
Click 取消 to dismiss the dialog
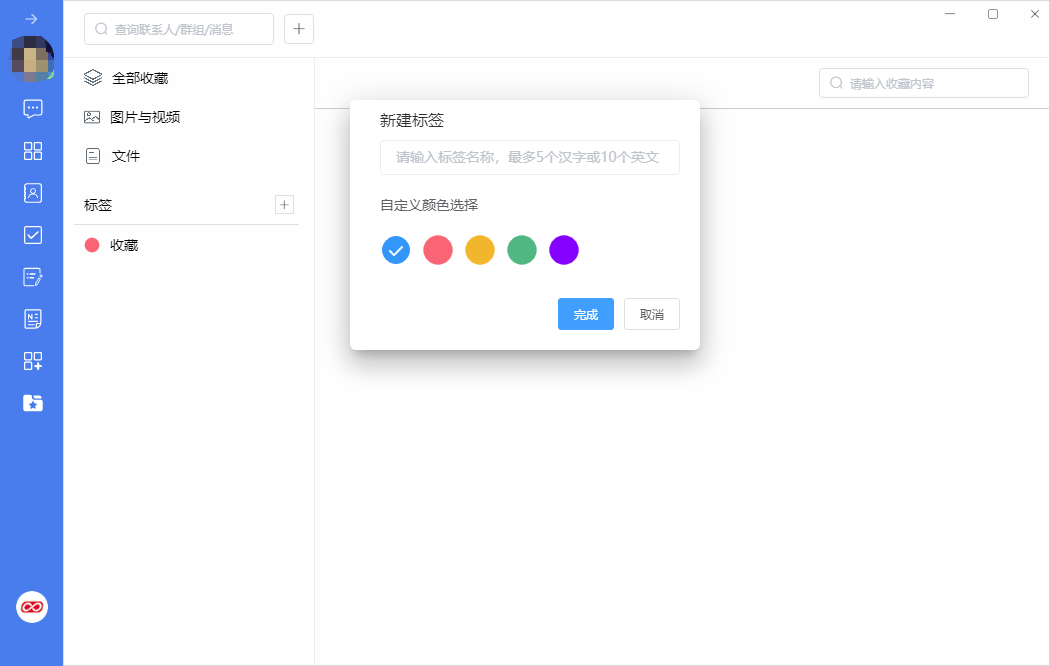tap(651, 314)
